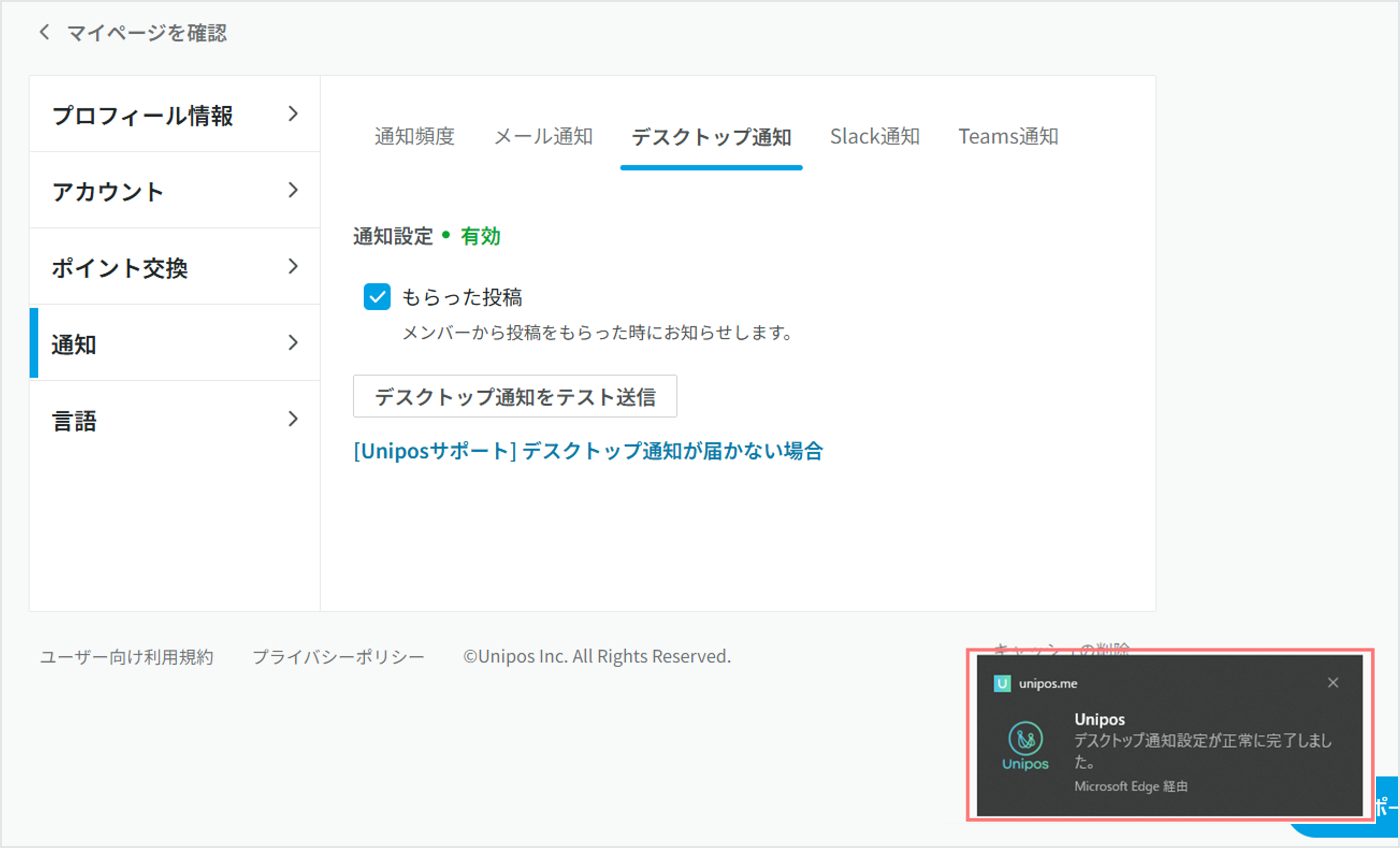
Task: Open 言語 settings section
Action: tap(174, 419)
